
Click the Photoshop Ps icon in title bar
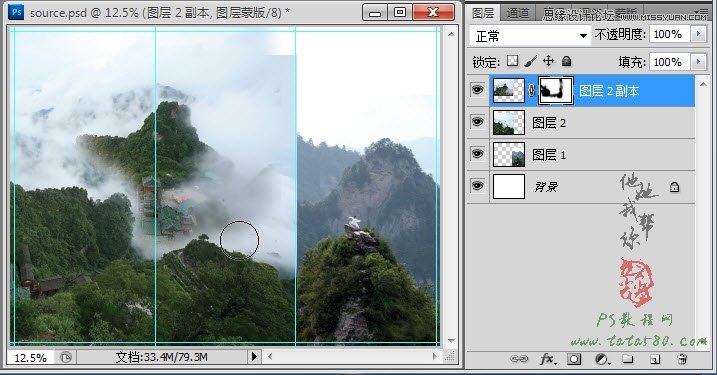(16, 12)
